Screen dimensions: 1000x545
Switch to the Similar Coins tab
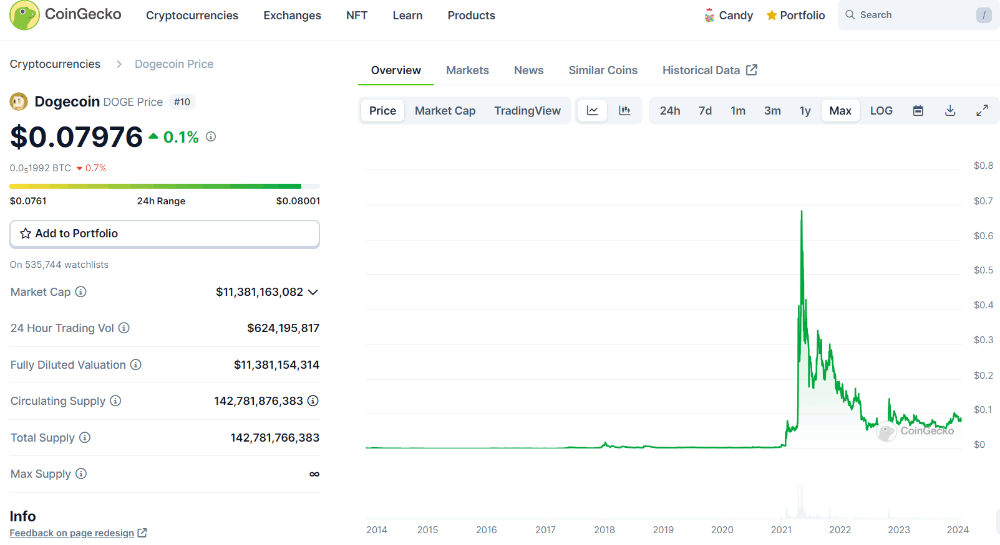tap(603, 70)
